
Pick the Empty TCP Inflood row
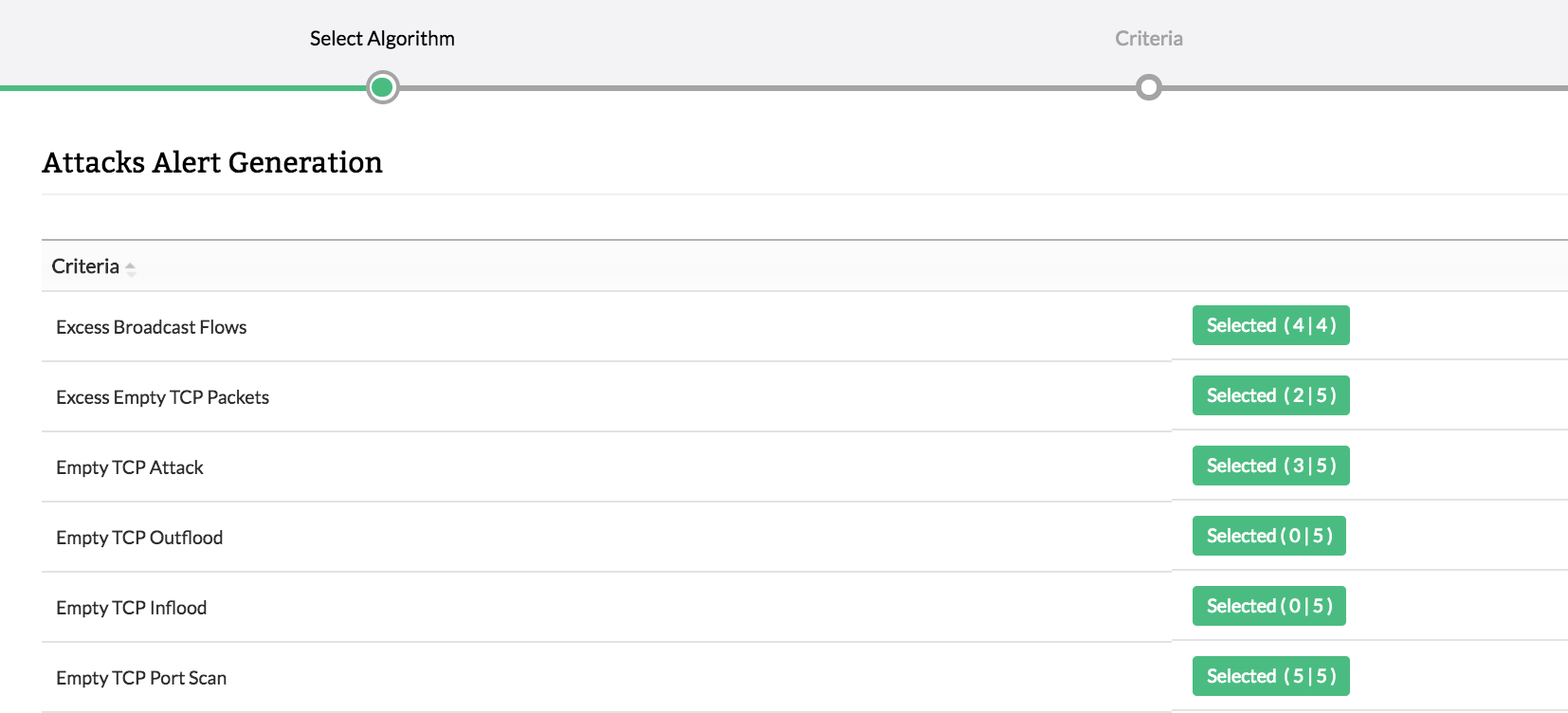coord(131,608)
